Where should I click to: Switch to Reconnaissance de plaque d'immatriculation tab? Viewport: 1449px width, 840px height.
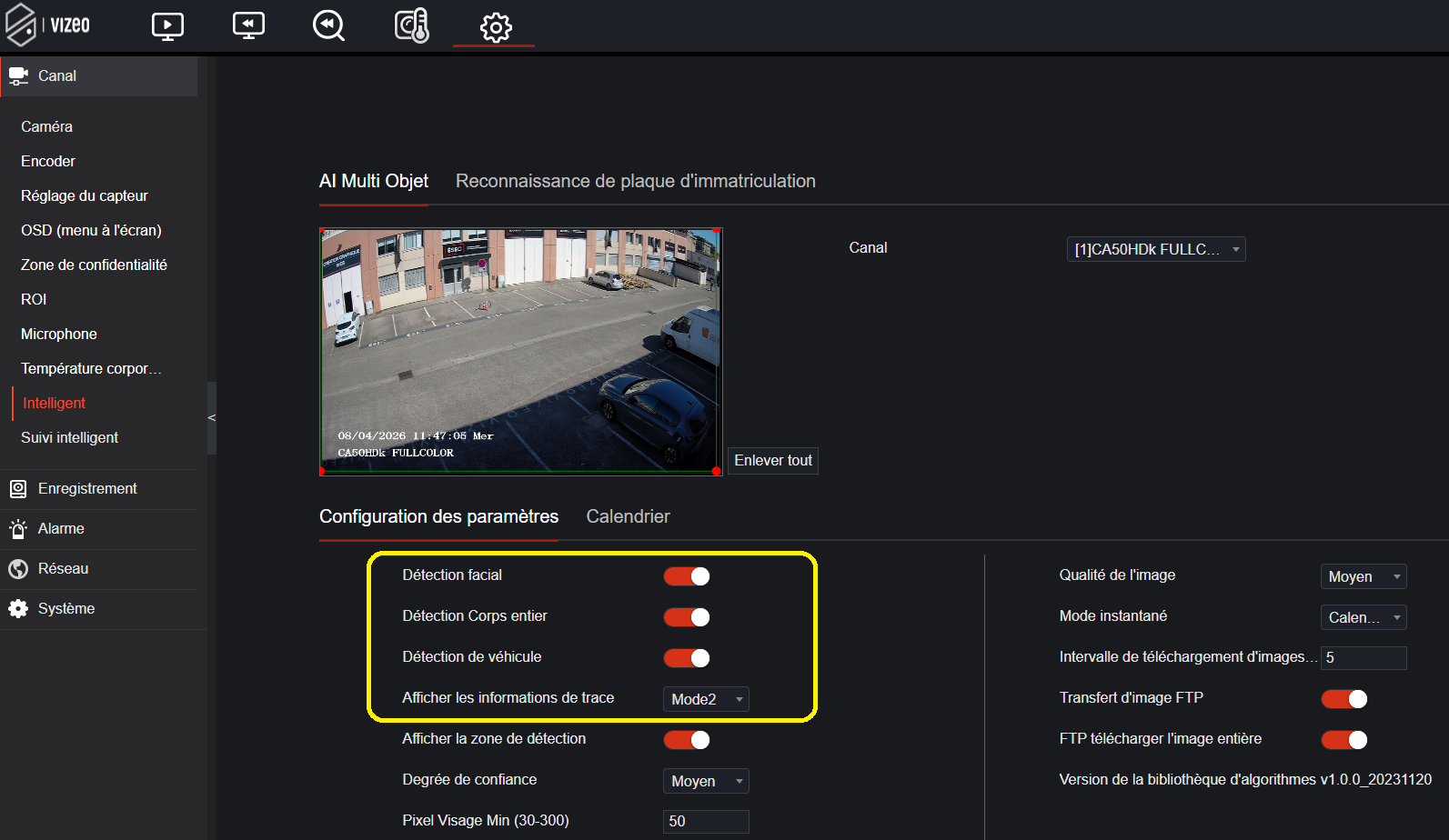click(x=635, y=181)
